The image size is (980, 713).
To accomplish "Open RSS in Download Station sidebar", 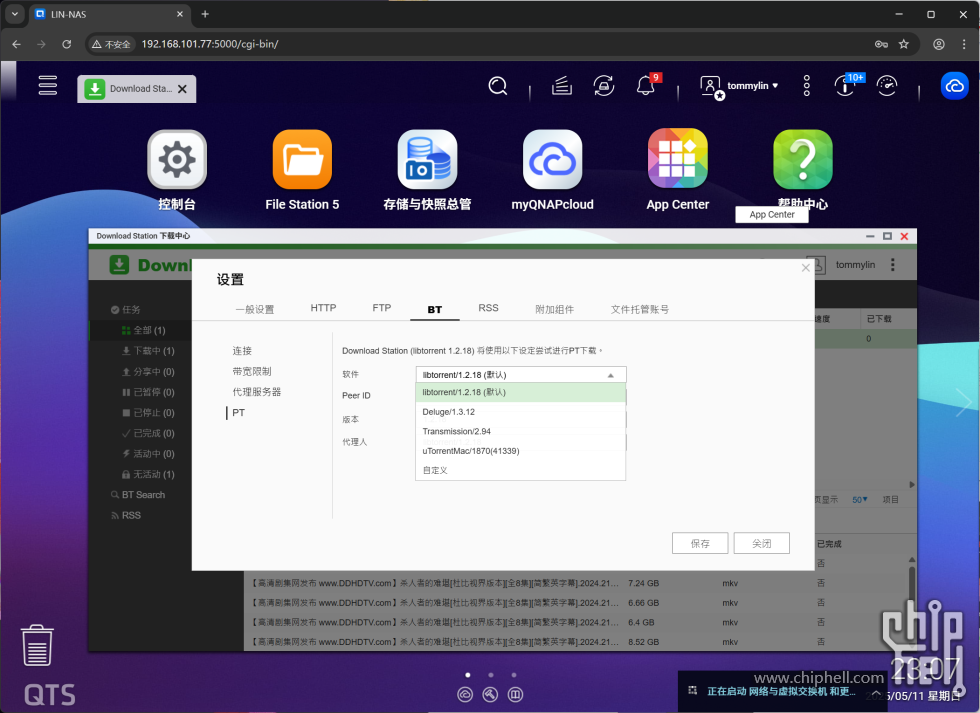I will 126,516.
